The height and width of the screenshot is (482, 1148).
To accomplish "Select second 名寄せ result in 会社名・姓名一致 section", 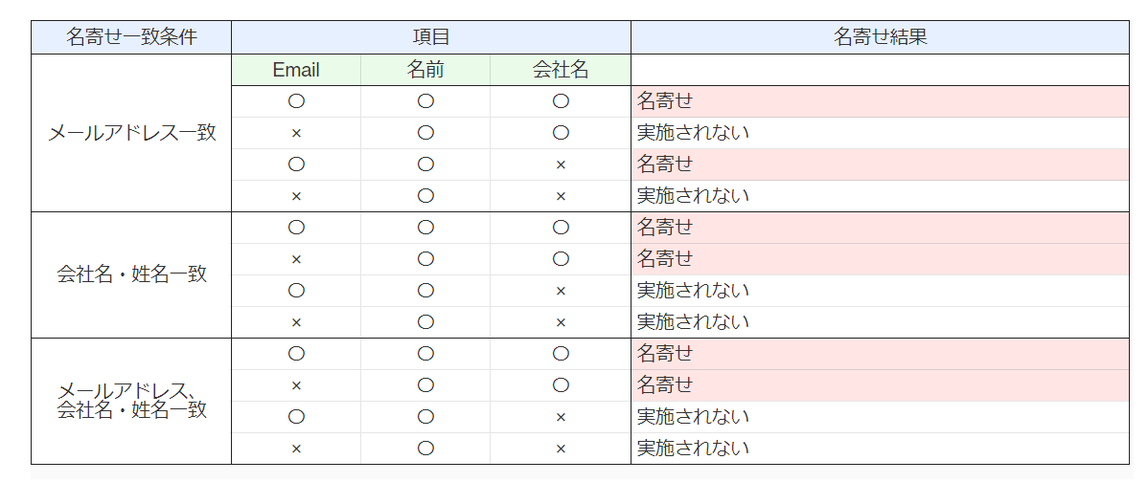I will click(x=880, y=259).
